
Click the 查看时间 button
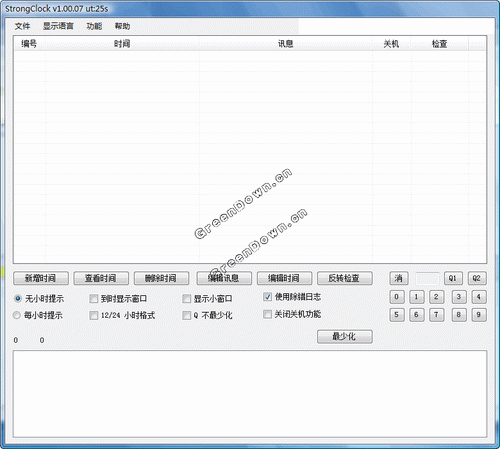101,278
